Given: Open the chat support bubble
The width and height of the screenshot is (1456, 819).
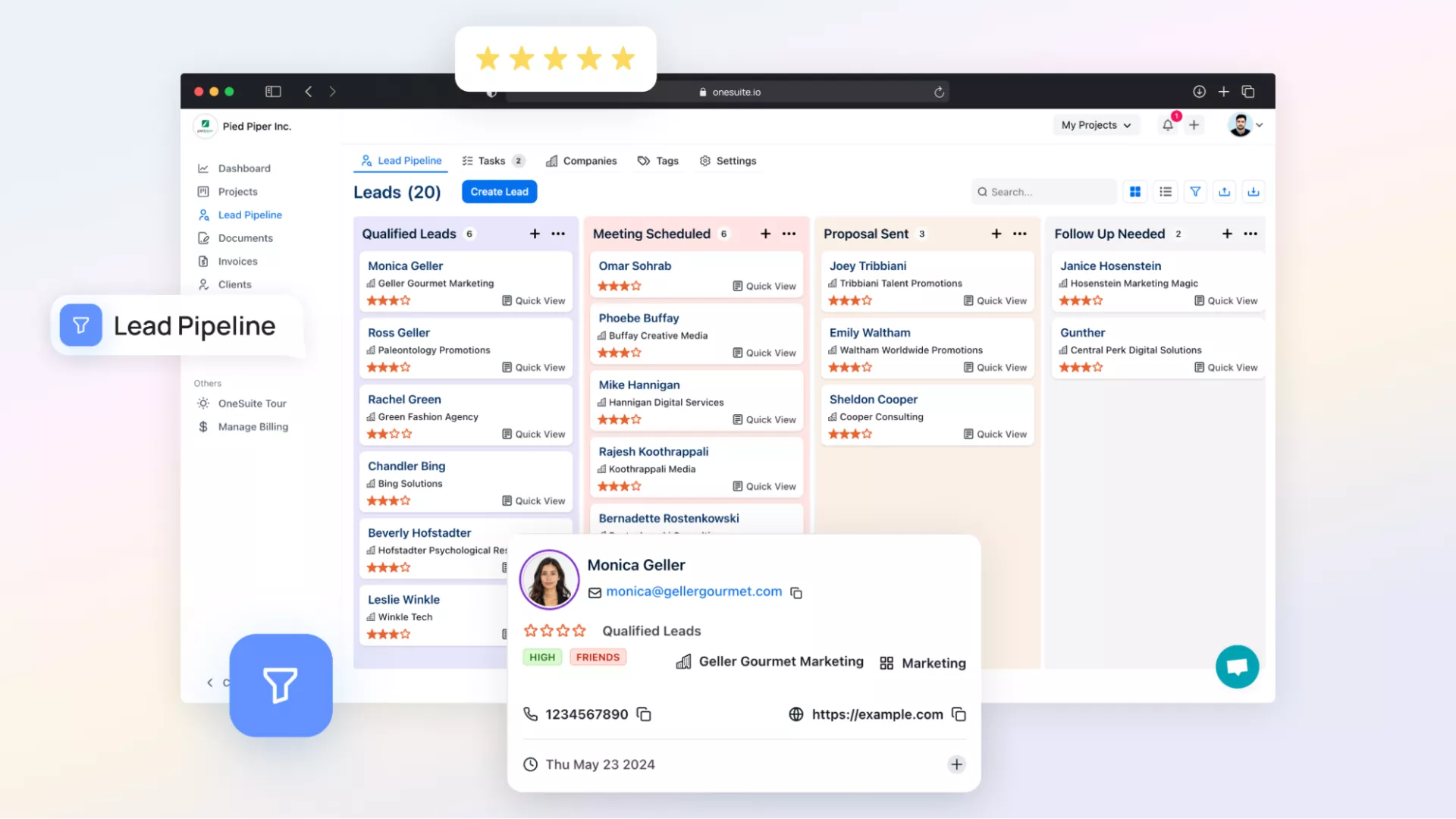Looking at the screenshot, I should [1237, 667].
